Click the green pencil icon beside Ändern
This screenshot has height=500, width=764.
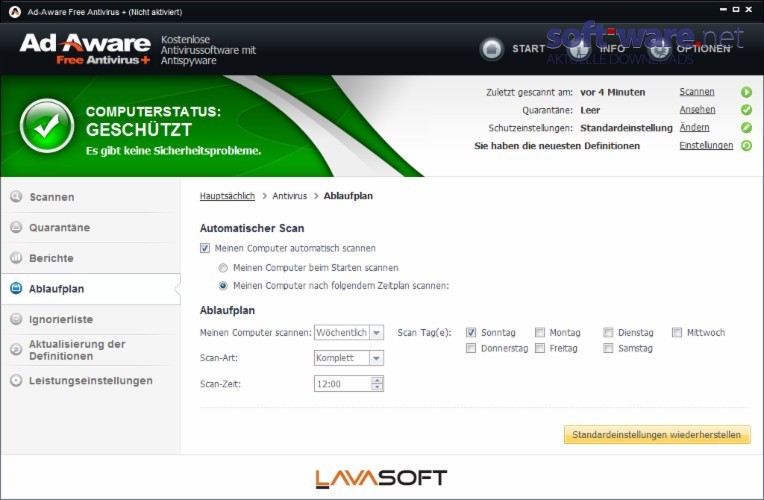[x=746, y=128]
